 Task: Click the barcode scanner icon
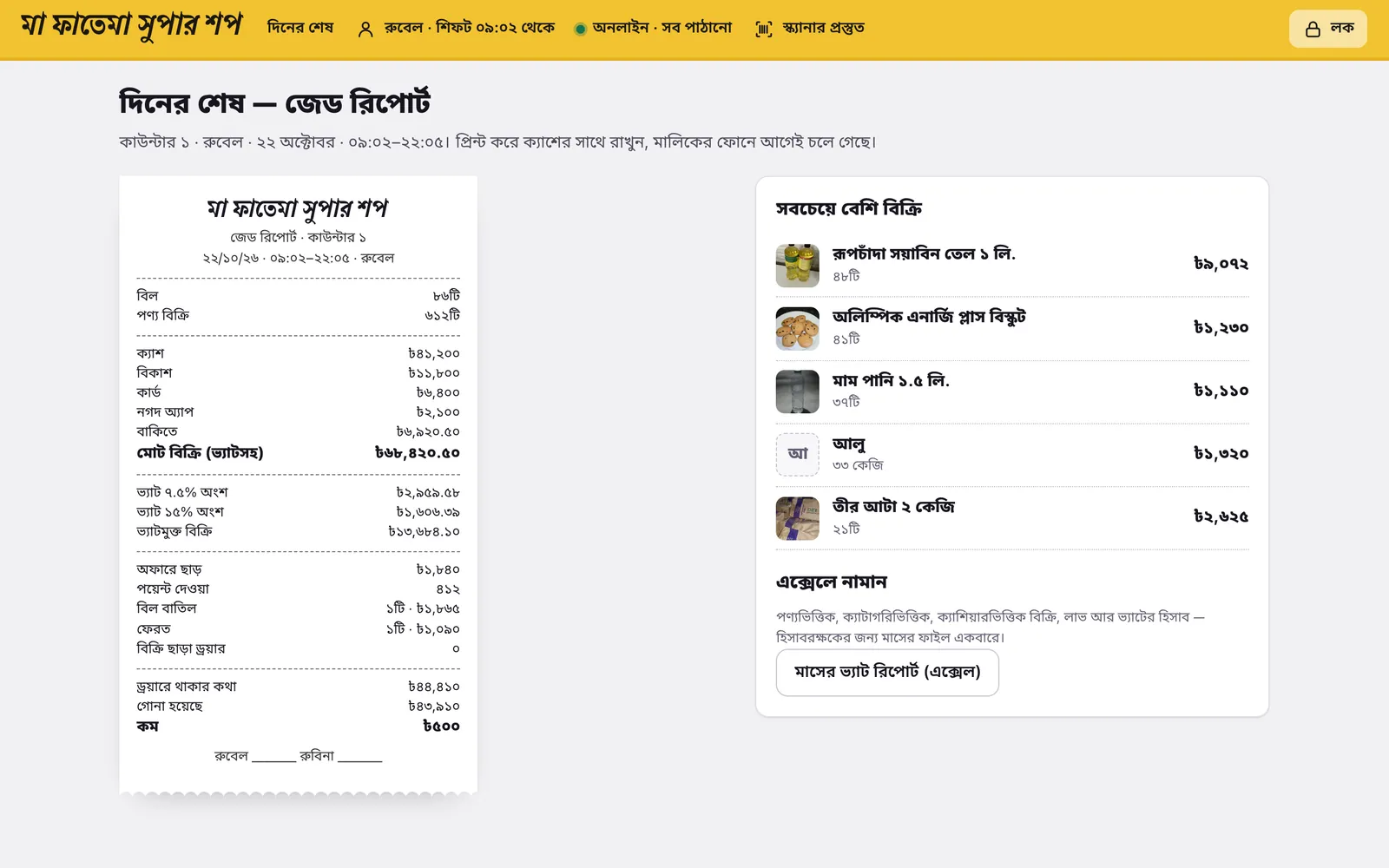tap(763, 29)
